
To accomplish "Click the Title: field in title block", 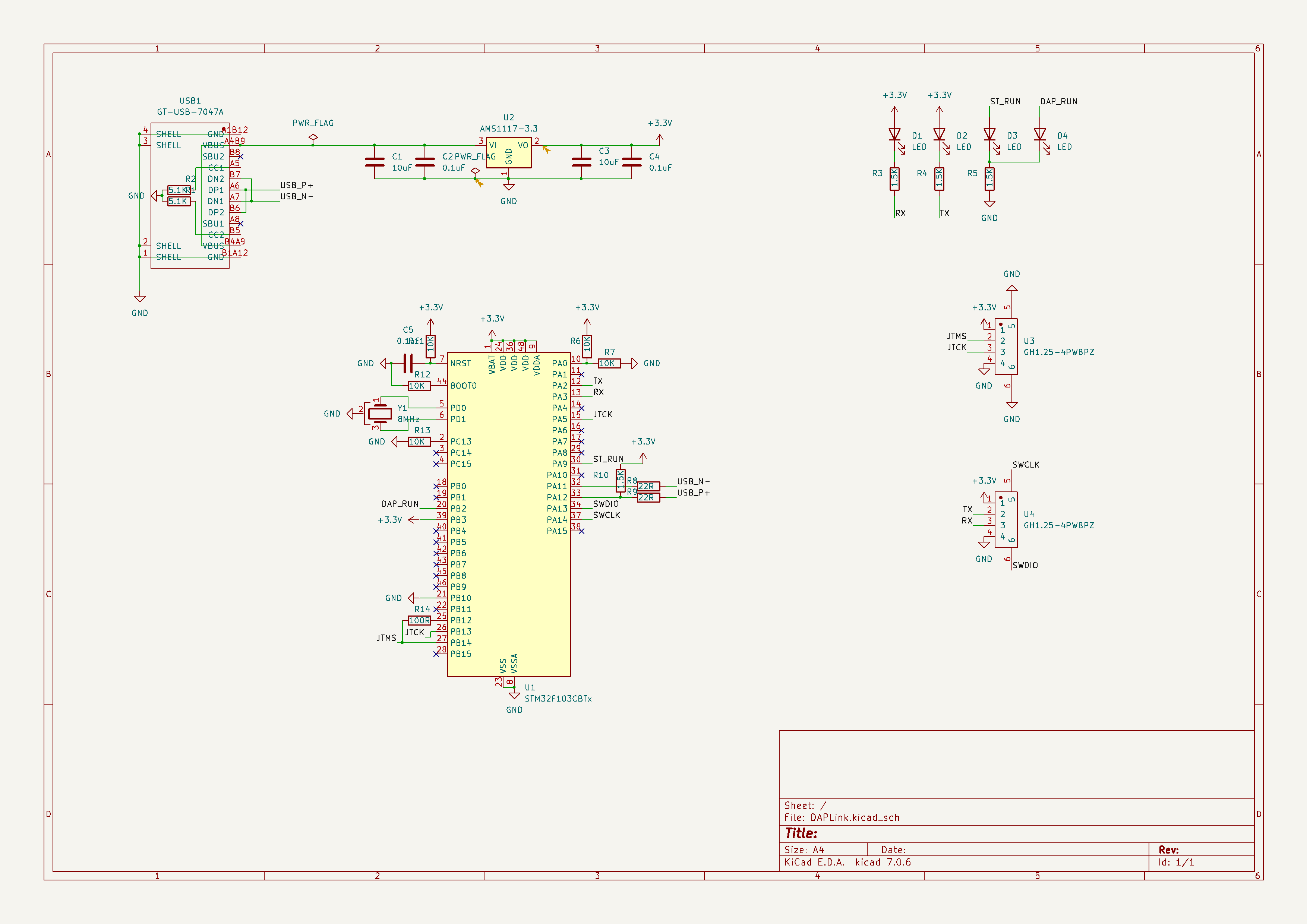I will [801, 833].
